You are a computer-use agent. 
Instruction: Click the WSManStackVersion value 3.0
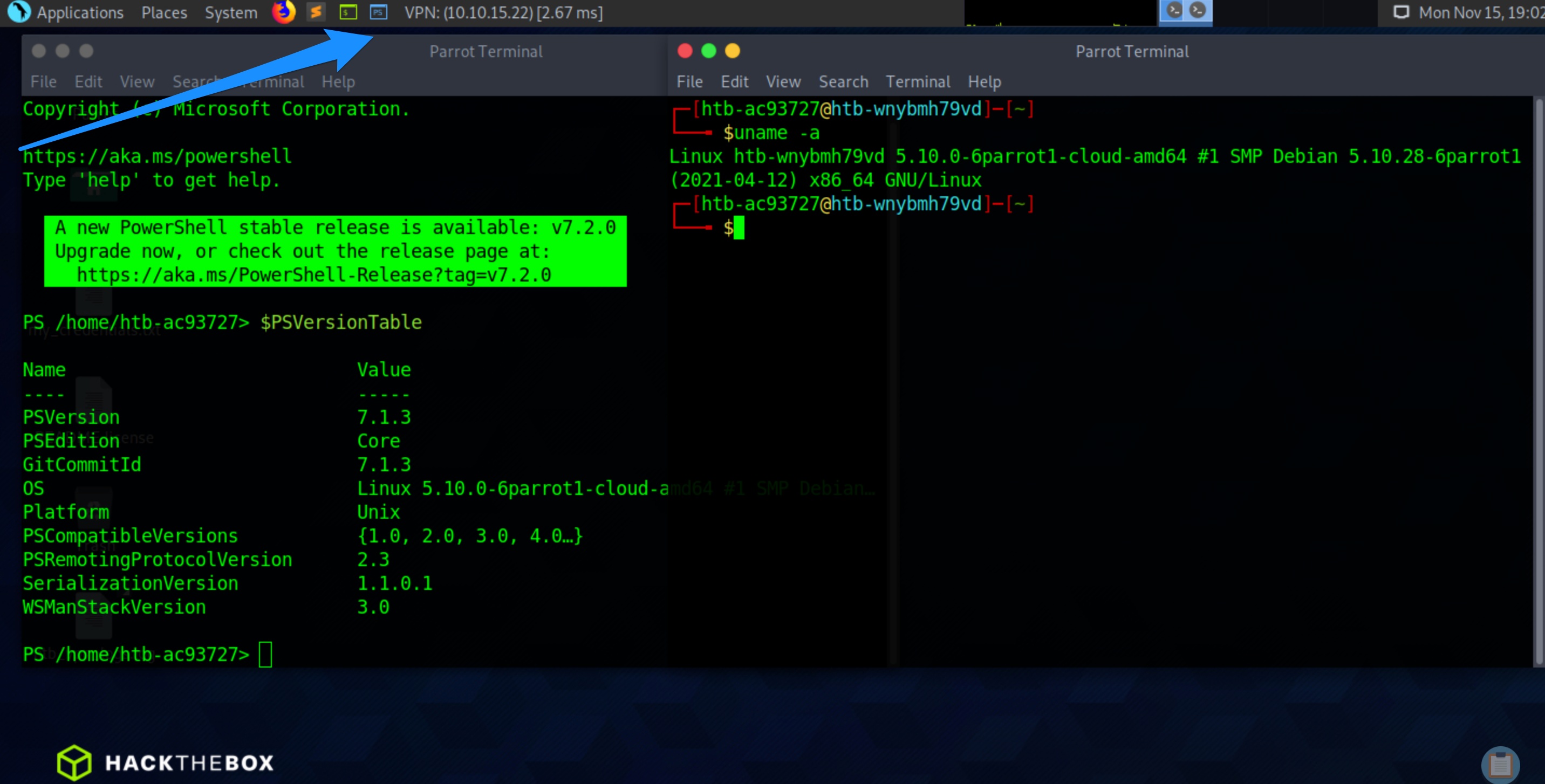click(x=373, y=607)
